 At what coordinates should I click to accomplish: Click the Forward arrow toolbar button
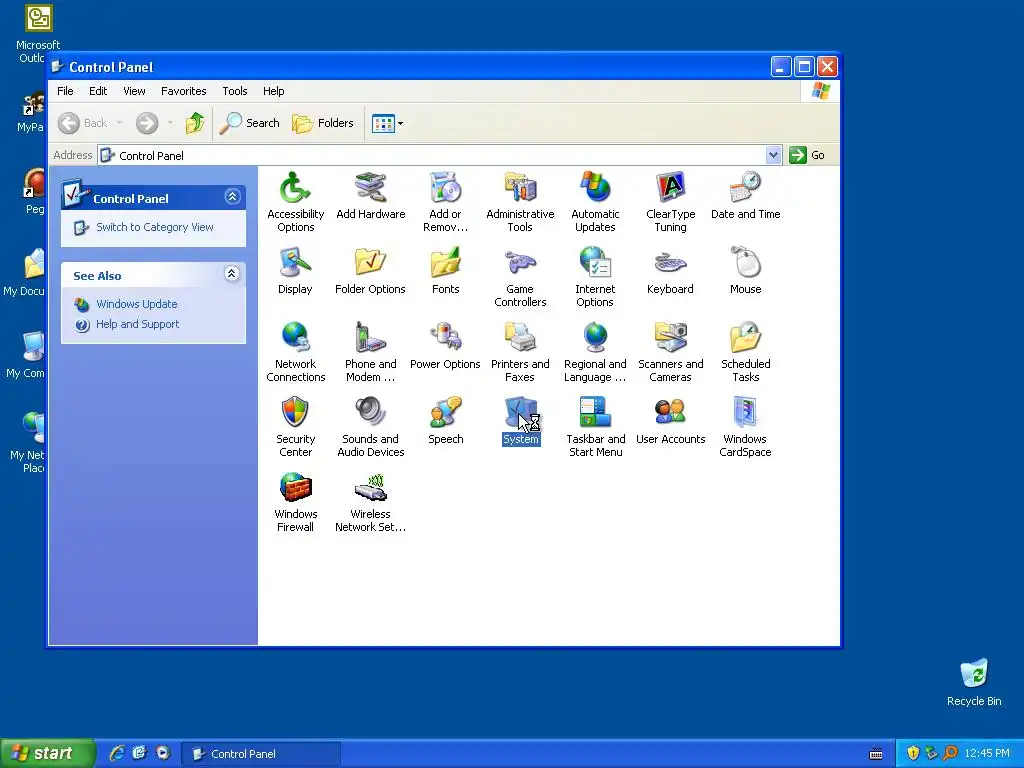pyautogui.click(x=147, y=123)
